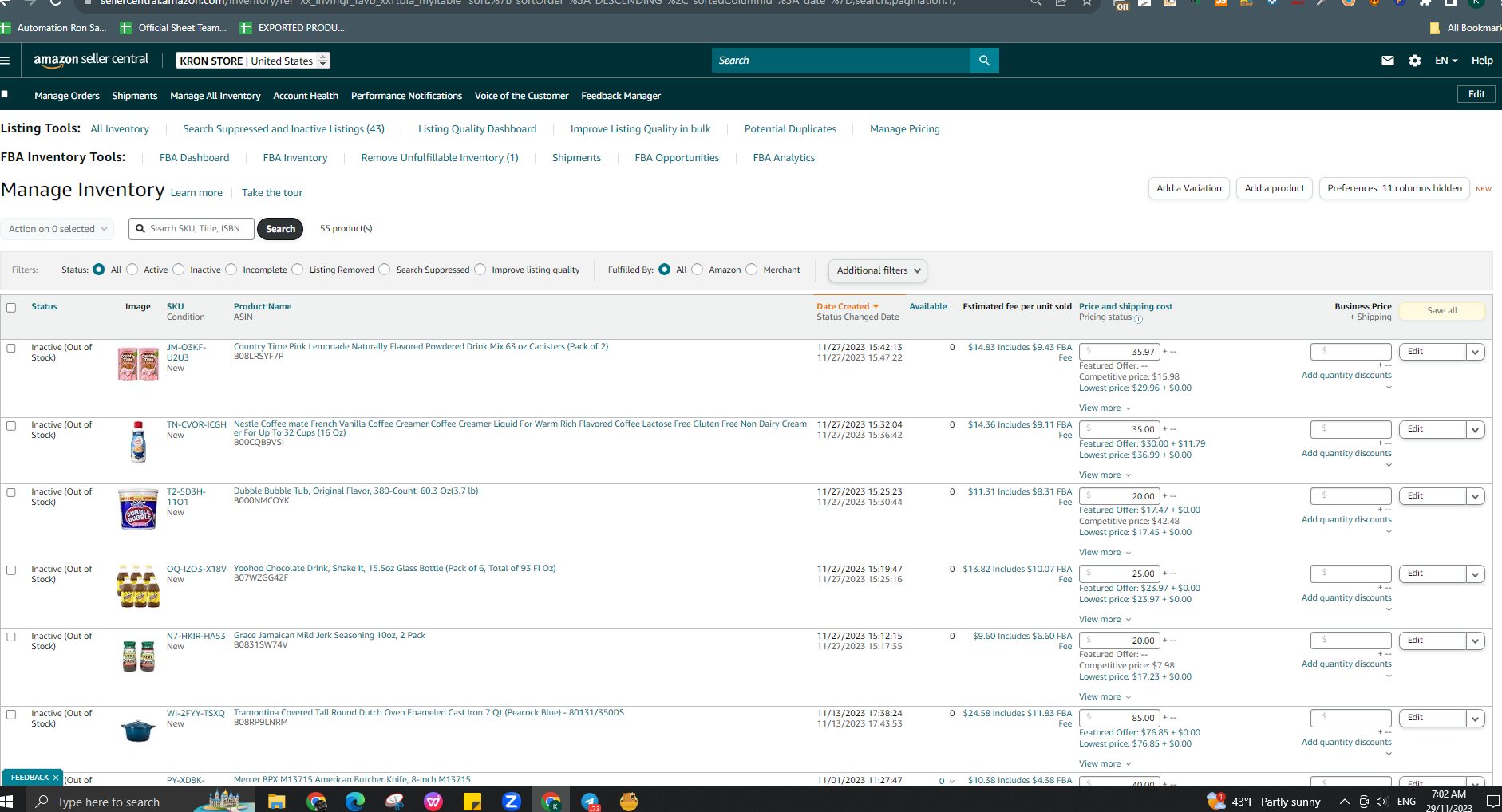Open Search Suppressed and Inactive Listings link
1502x812 pixels.
coord(283,129)
